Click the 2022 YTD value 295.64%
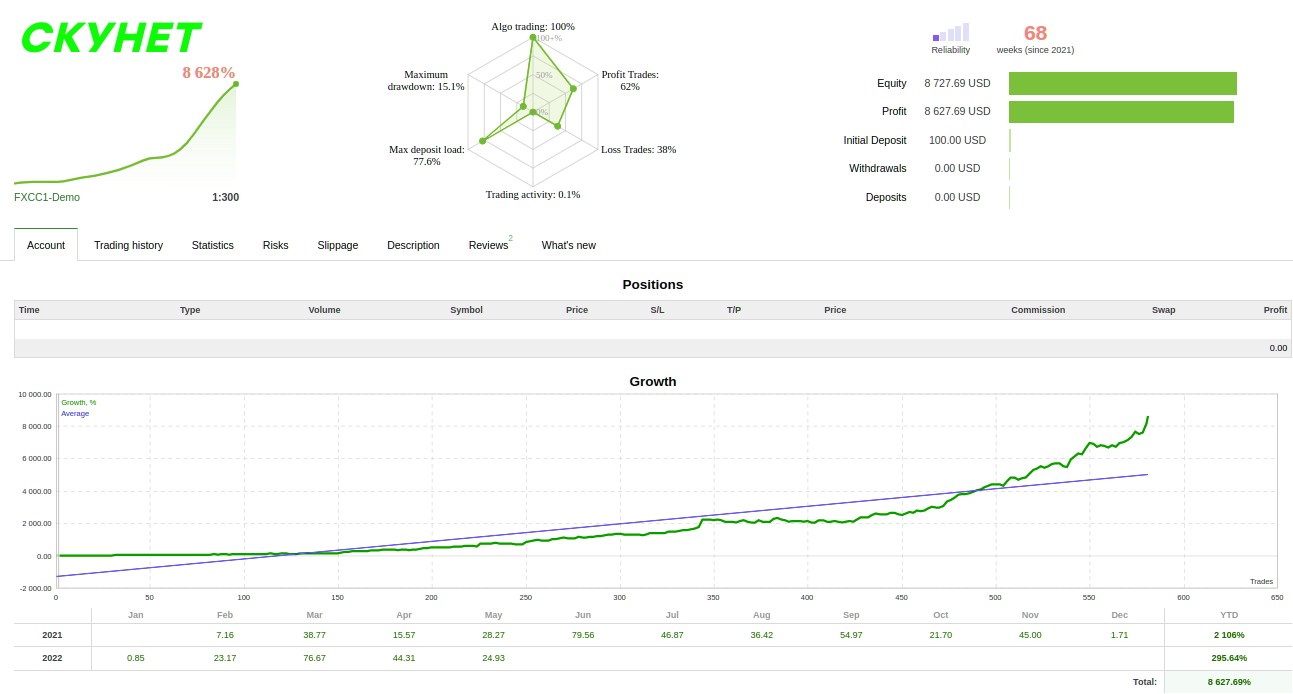This screenshot has width=1293, height=694. tap(1229, 658)
